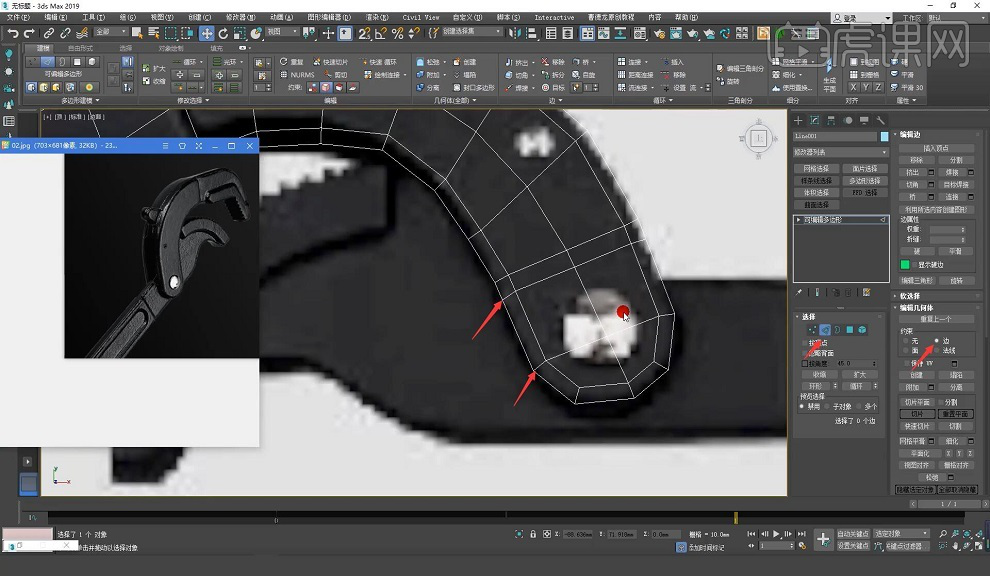990x576 pixels.
Task: Click the Redo arrow in main toolbar
Action: point(29,33)
